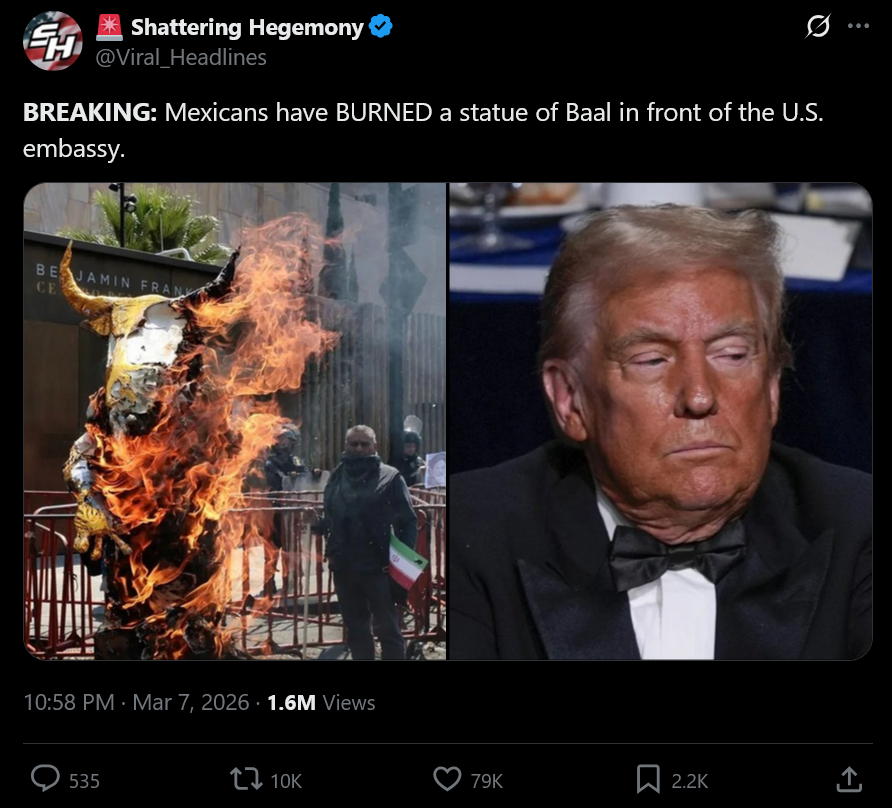Open the Shattering Hegemony profile avatar
This screenshot has height=808, width=892.
pyautogui.click(x=52, y=41)
